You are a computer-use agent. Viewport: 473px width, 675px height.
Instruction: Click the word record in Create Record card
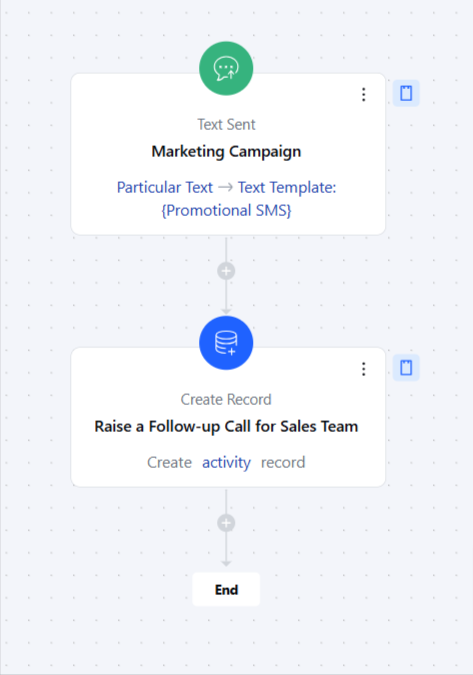283,462
